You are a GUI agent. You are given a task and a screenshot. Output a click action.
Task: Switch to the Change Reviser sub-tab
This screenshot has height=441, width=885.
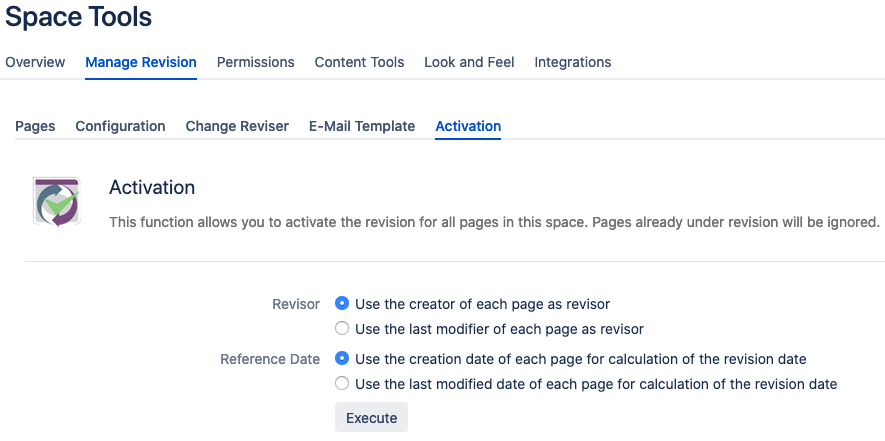237,126
